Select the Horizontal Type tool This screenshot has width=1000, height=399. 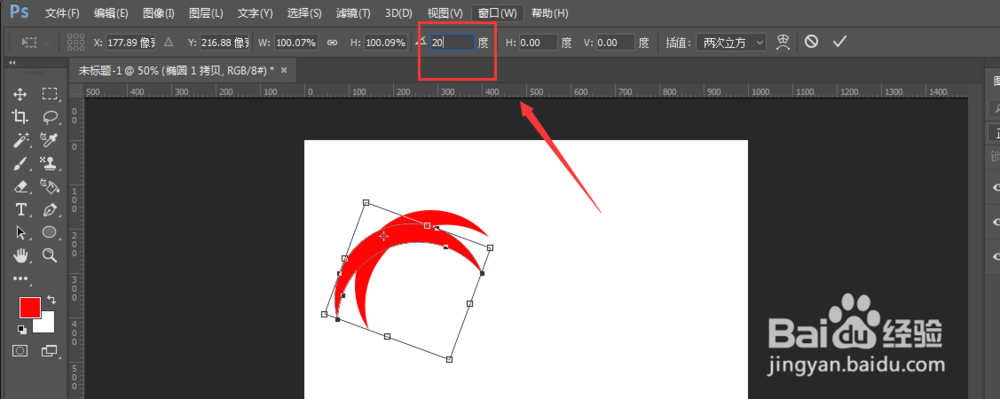point(20,210)
